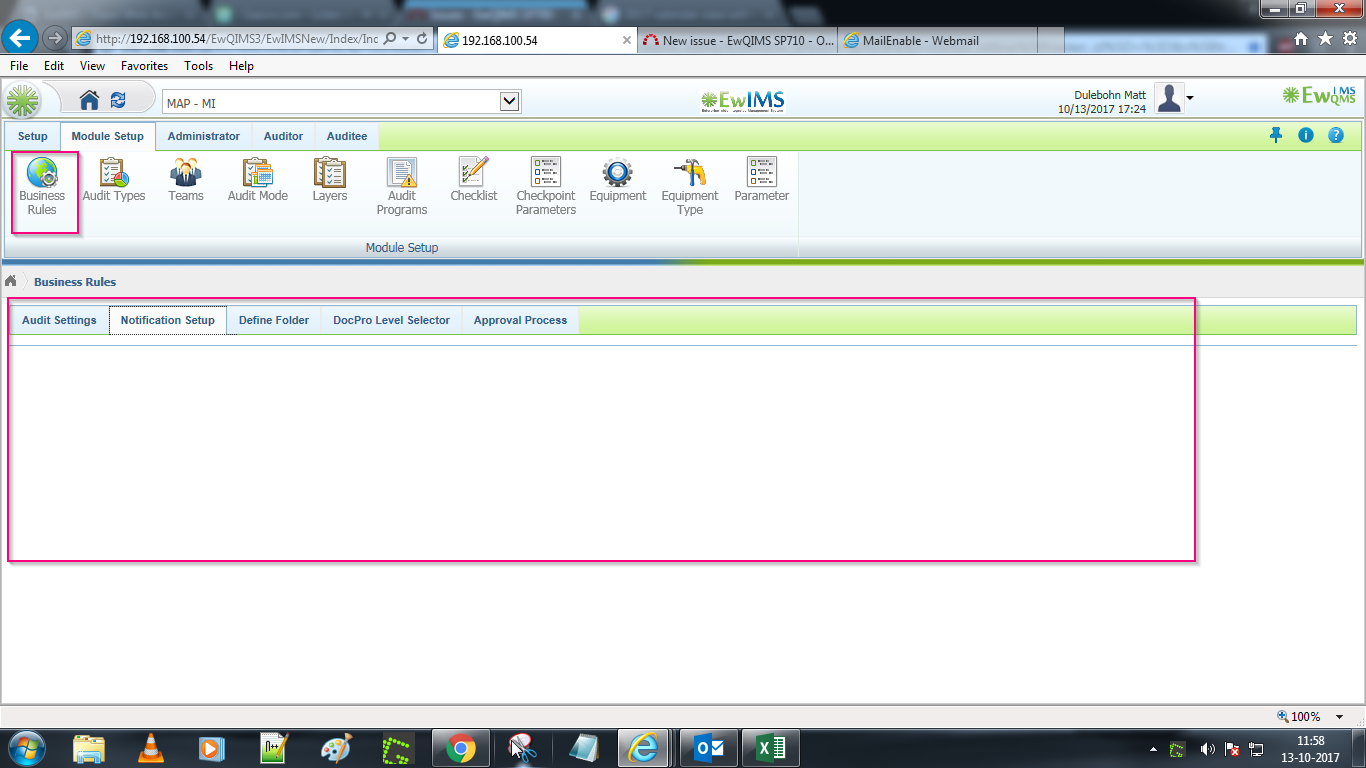Go back with browser back arrow
The width and height of the screenshot is (1366, 768).
coord(22,38)
